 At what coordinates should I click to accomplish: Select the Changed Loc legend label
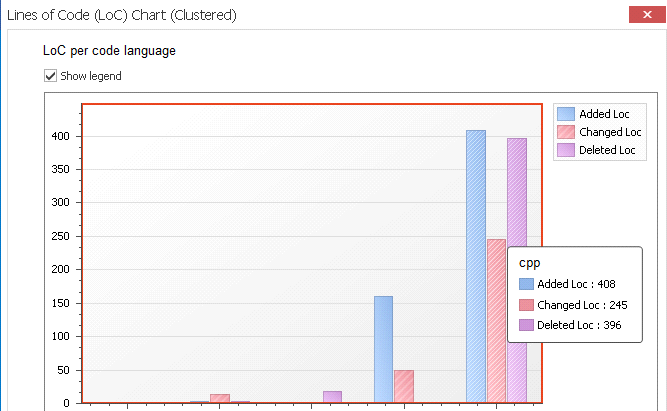click(x=610, y=132)
